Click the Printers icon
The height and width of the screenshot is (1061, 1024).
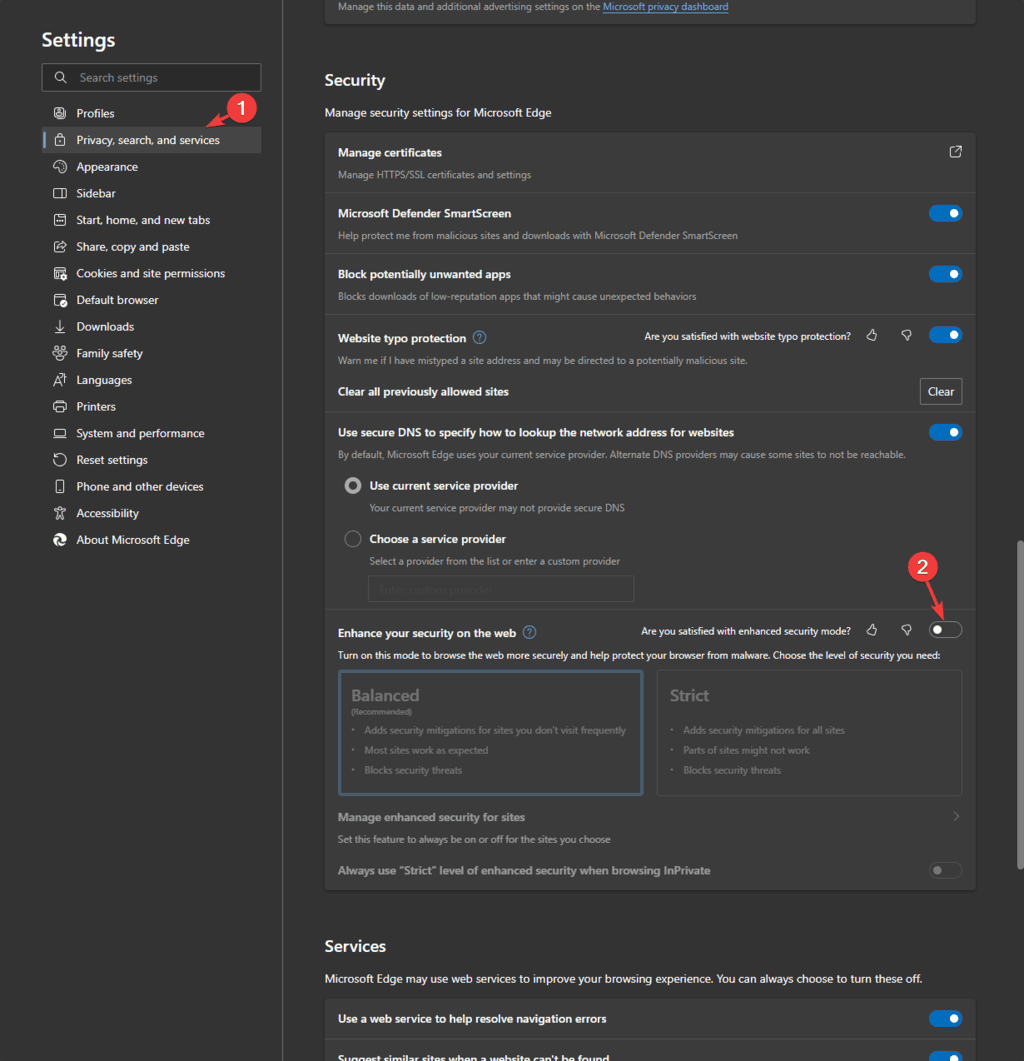(x=60, y=407)
